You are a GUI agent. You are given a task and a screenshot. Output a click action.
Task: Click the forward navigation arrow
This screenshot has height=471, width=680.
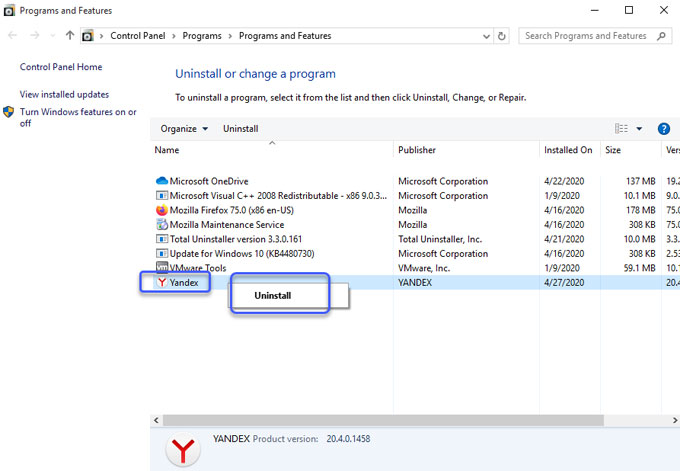[35, 36]
